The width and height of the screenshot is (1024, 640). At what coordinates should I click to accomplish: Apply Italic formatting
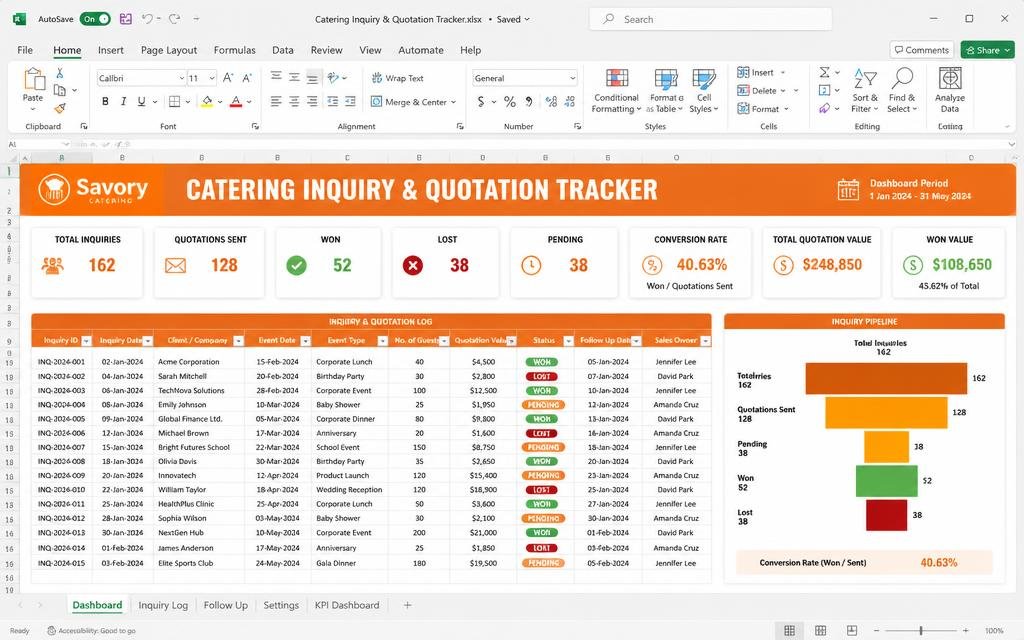123,101
